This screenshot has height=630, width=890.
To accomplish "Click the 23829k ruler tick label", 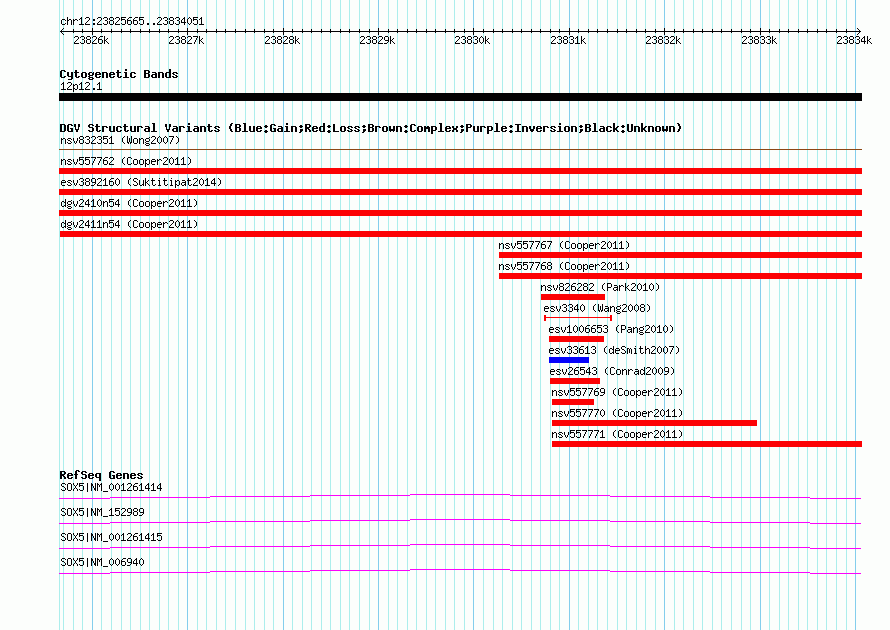I will [x=377, y=40].
